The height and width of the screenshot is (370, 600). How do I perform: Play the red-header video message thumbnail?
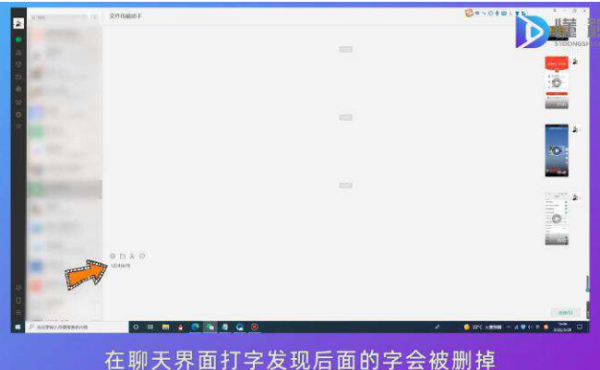tap(556, 83)
